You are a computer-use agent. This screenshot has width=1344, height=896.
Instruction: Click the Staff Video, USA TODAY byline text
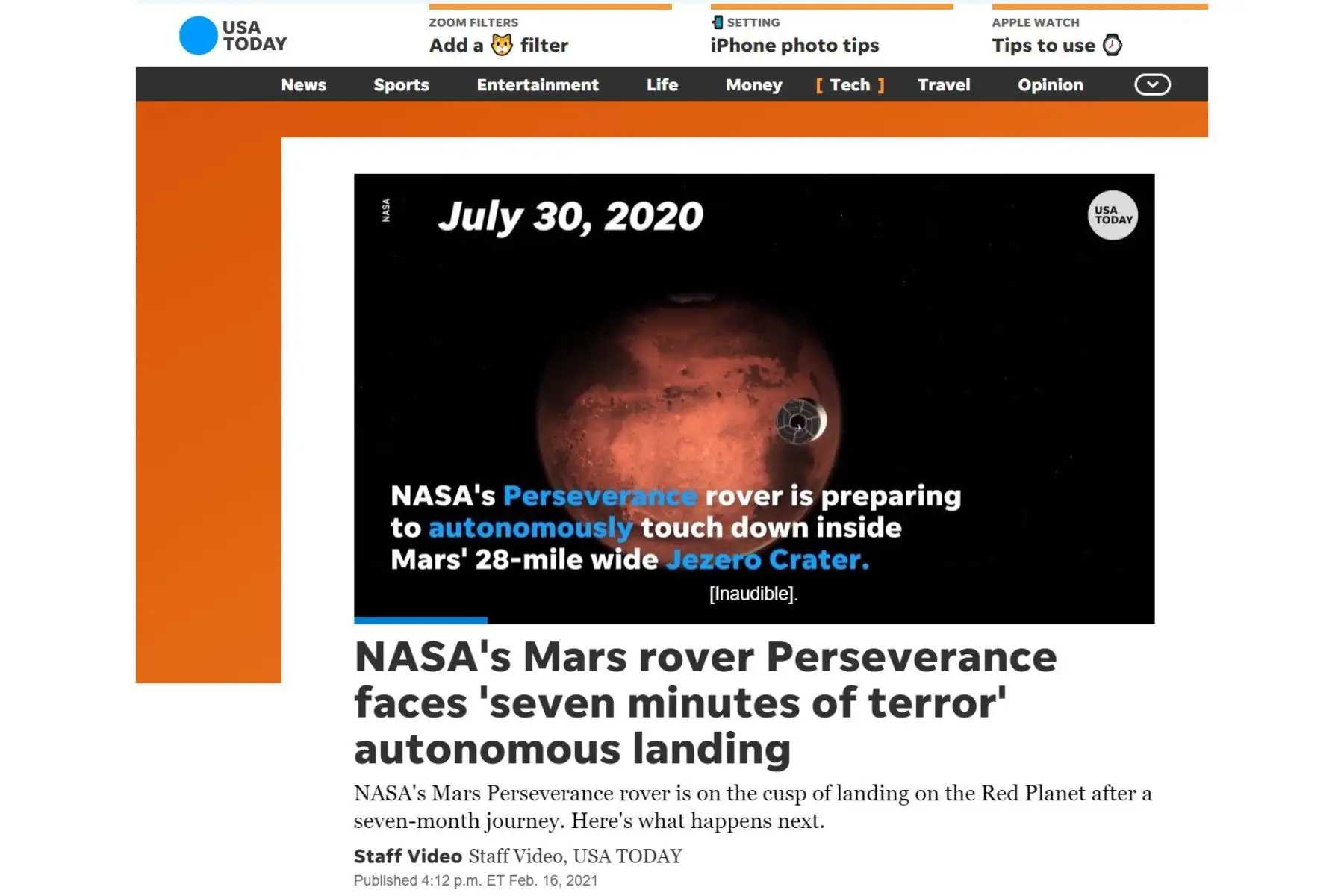[x=575, y=856]
